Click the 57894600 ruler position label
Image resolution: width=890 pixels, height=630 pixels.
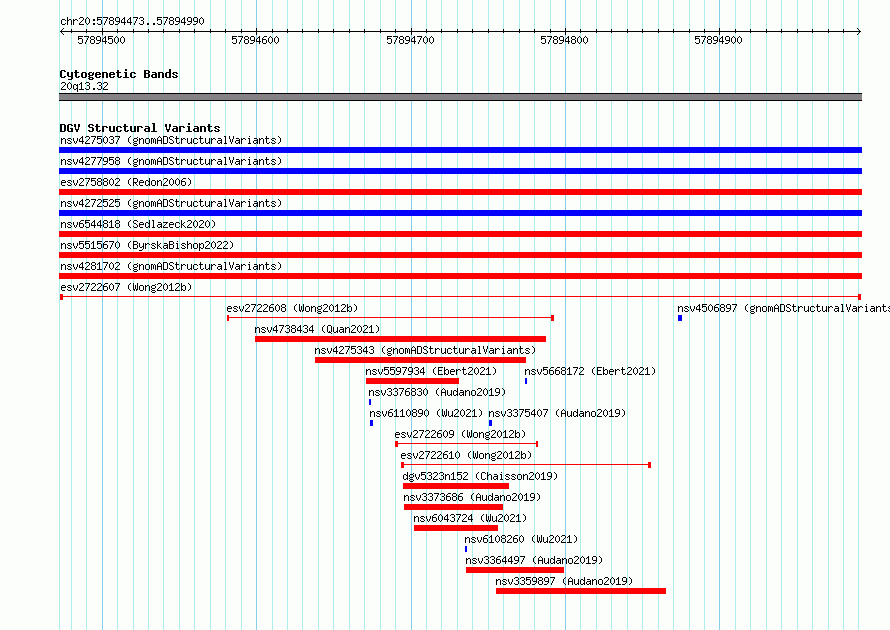coord(255,40)
